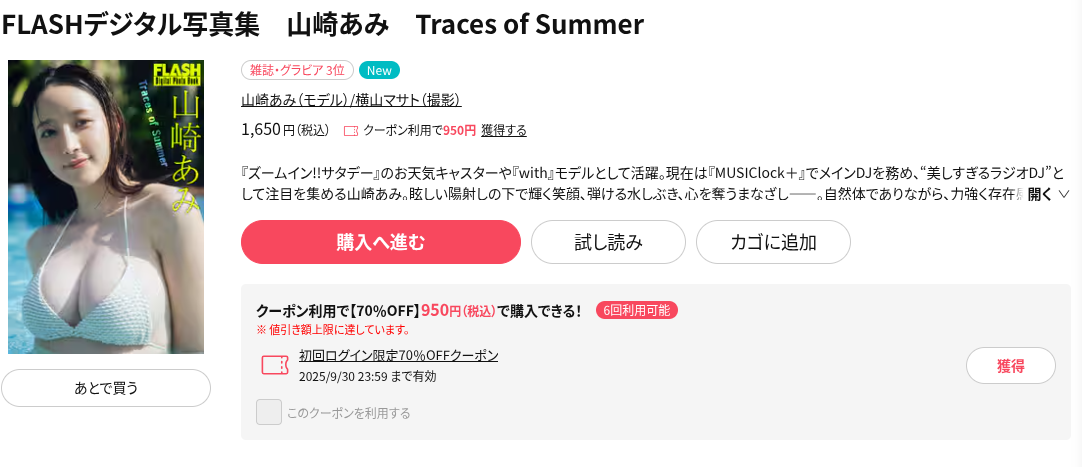This screenshot has height=467, width=1082.
Task: Open the 横山マサト(撮影) photographer link
Action: [407, 100]
